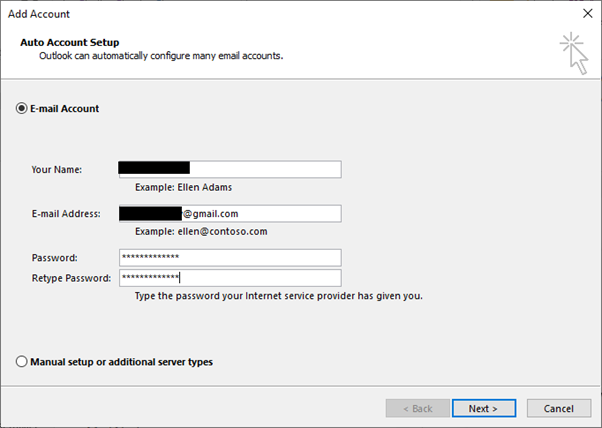Click the "Password:" field label

[55, 257]
